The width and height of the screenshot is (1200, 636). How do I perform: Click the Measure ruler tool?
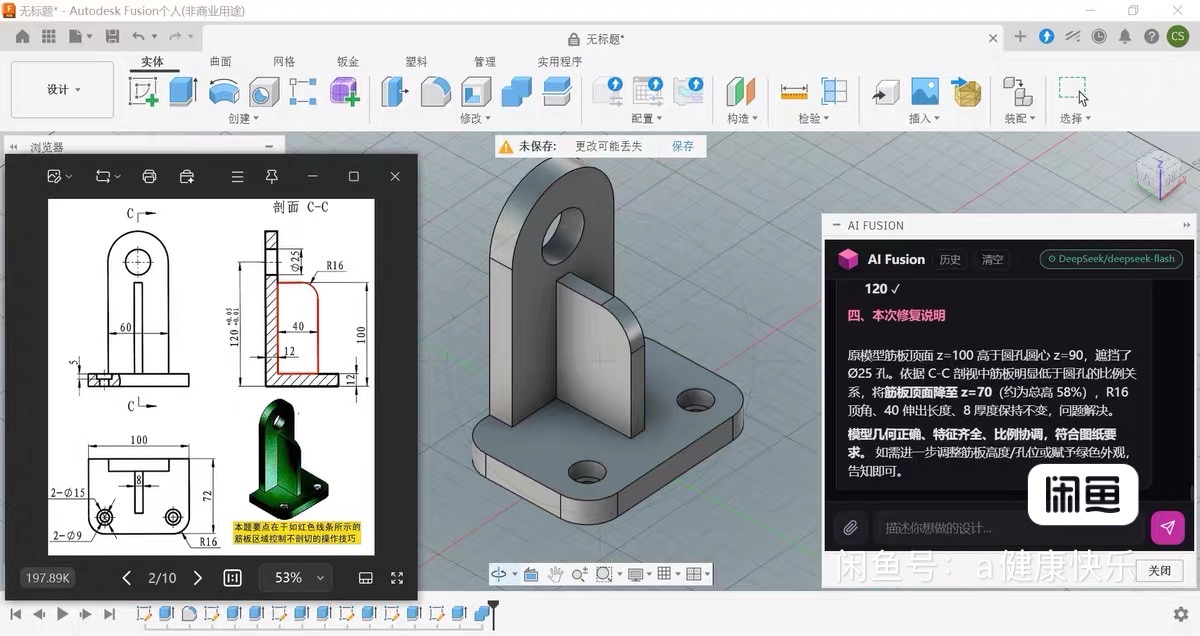tap(794, 92)
